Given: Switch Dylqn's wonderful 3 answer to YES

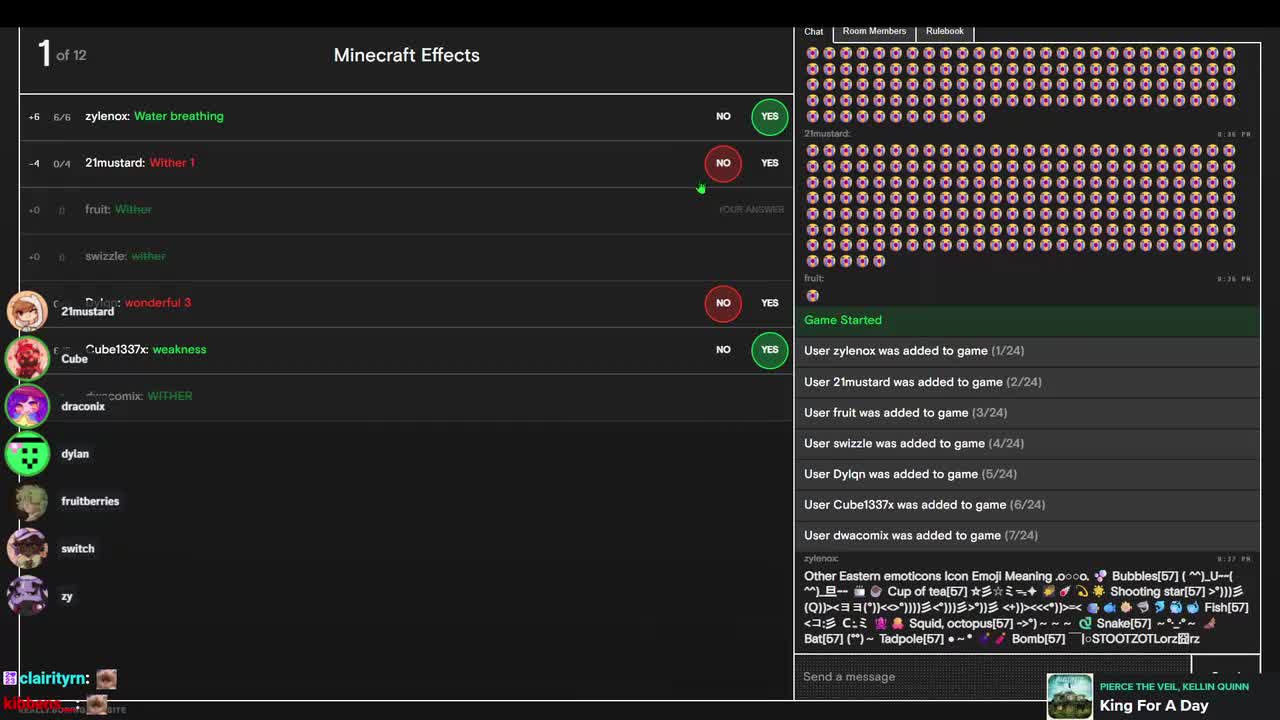Looking at the screenshot, I should coord(769,303).
